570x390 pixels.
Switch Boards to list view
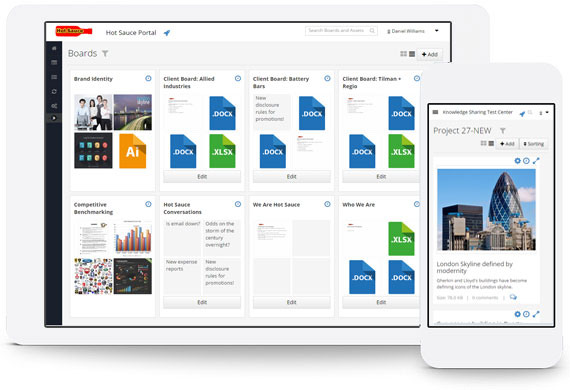[x=412, y=54]
